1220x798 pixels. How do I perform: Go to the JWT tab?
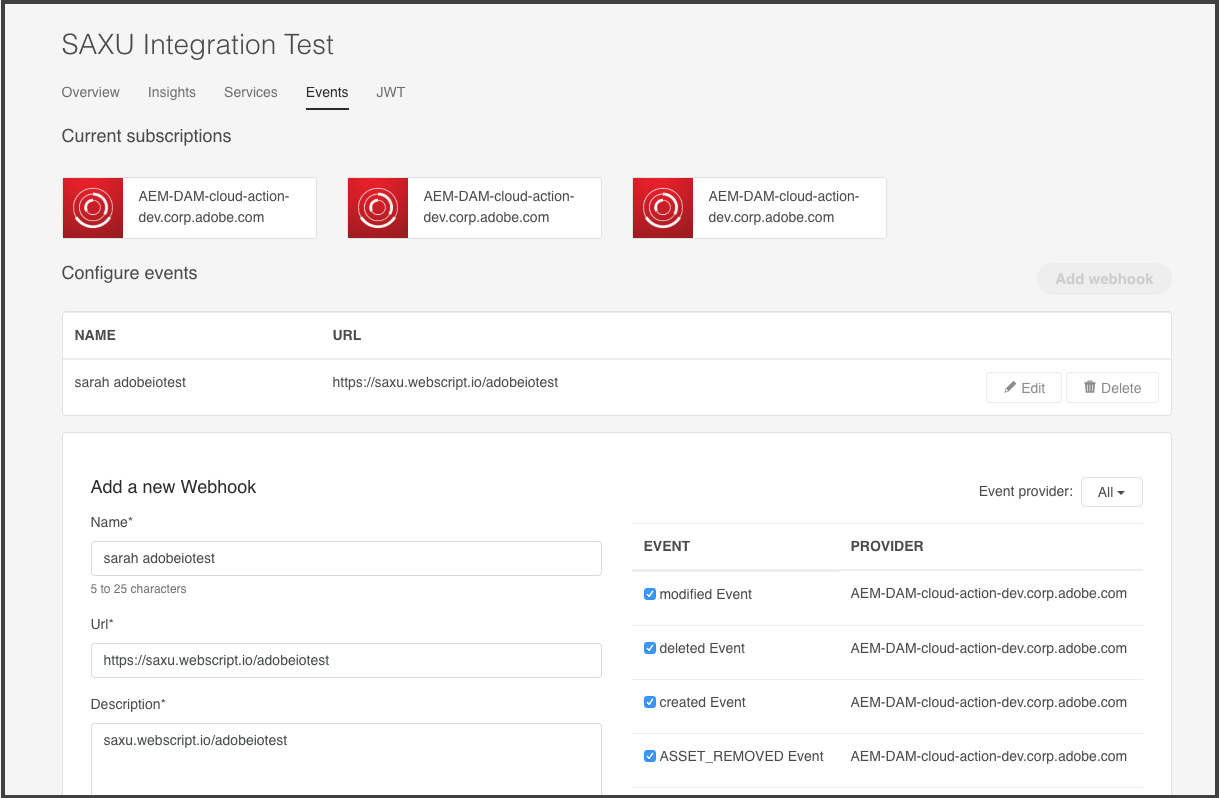pos(391,92)
